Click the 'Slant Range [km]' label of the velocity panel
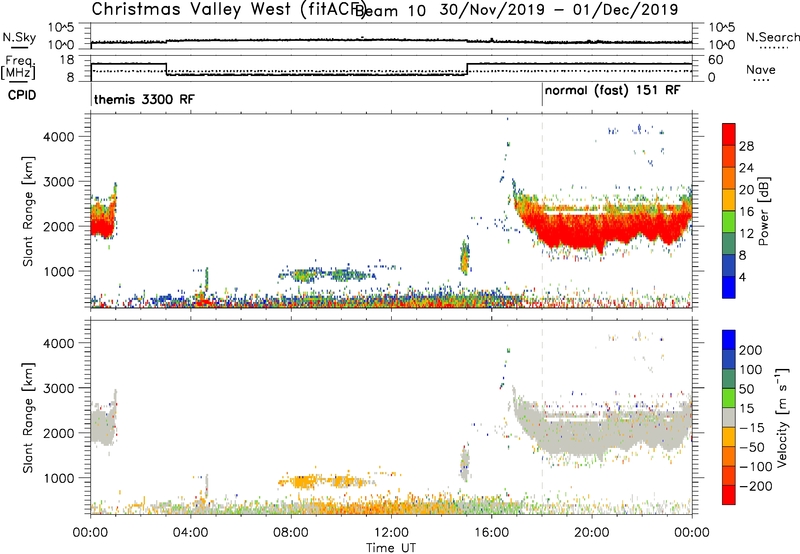Screen dimensions: 800x554 tap(28, 418)
